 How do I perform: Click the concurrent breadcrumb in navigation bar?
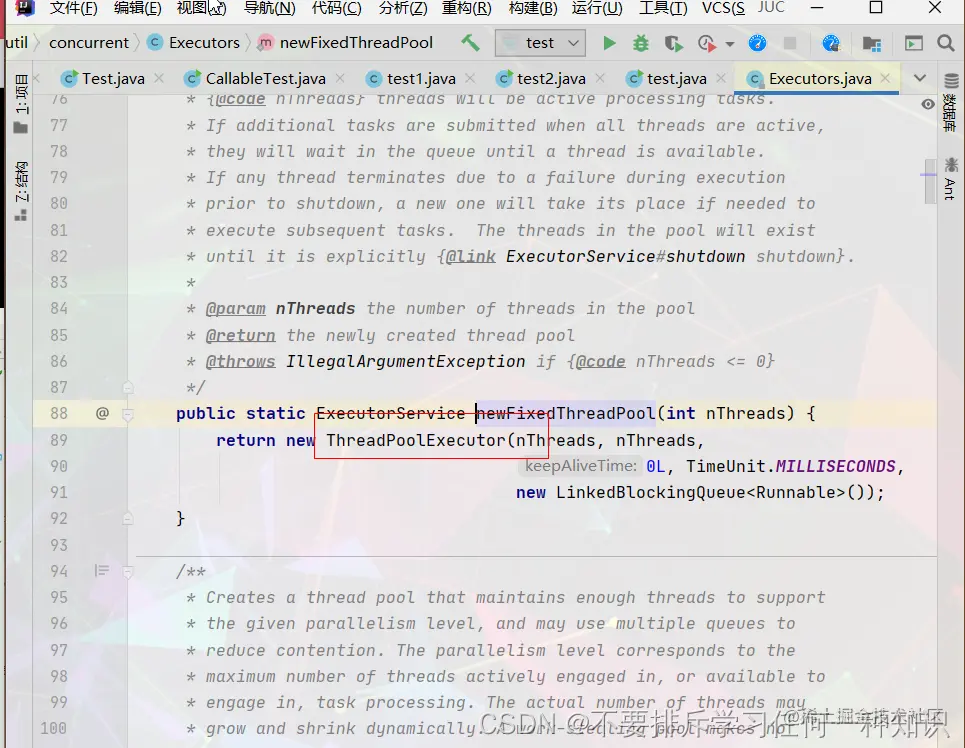click(x=89, y=42)
